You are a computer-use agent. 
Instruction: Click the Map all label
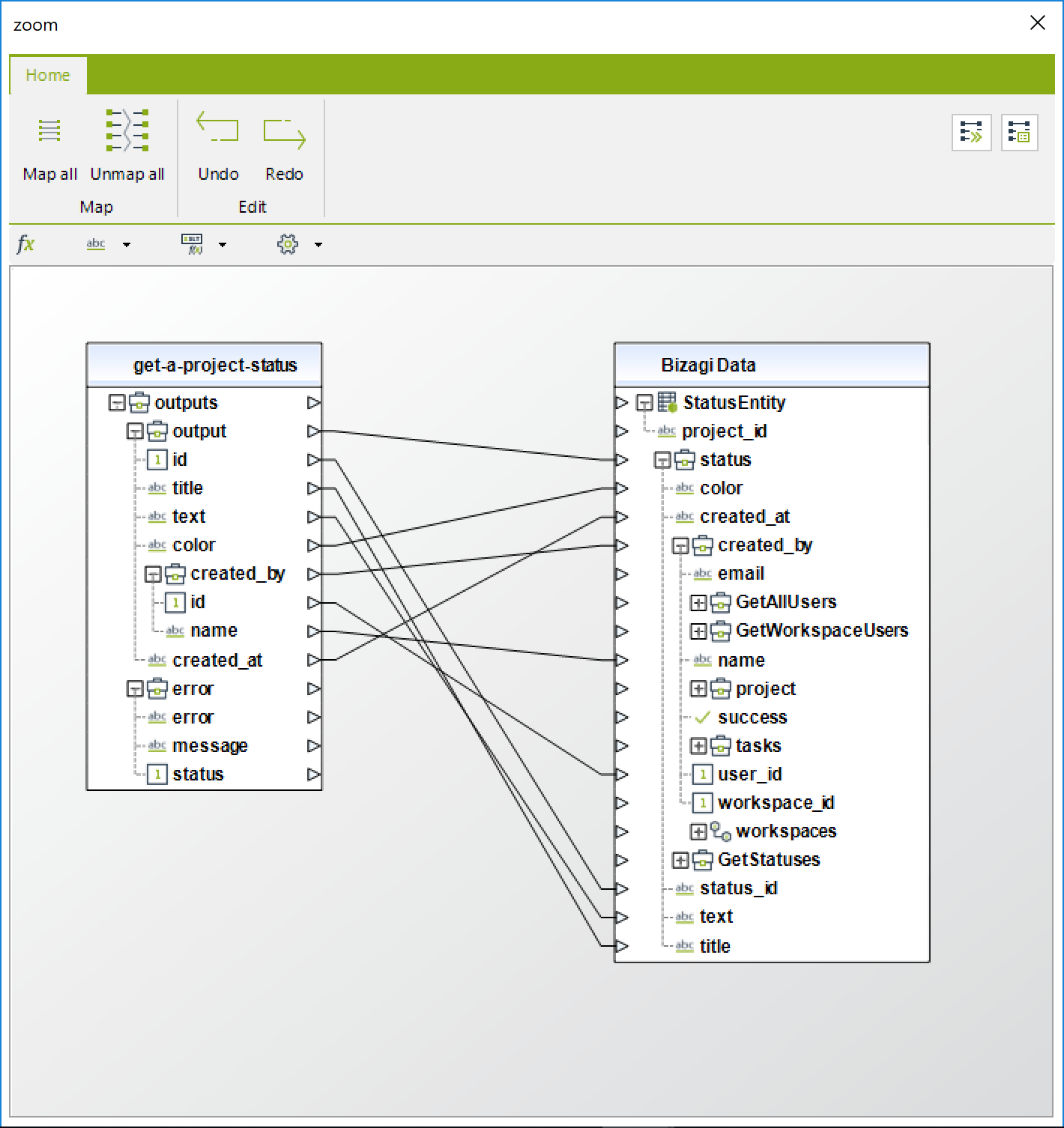tap(50, 174)
